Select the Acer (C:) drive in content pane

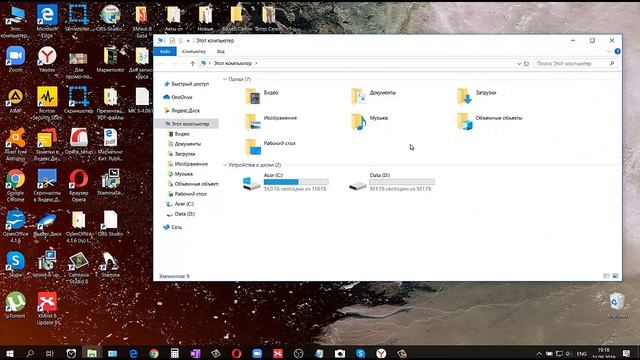(285, 182)
